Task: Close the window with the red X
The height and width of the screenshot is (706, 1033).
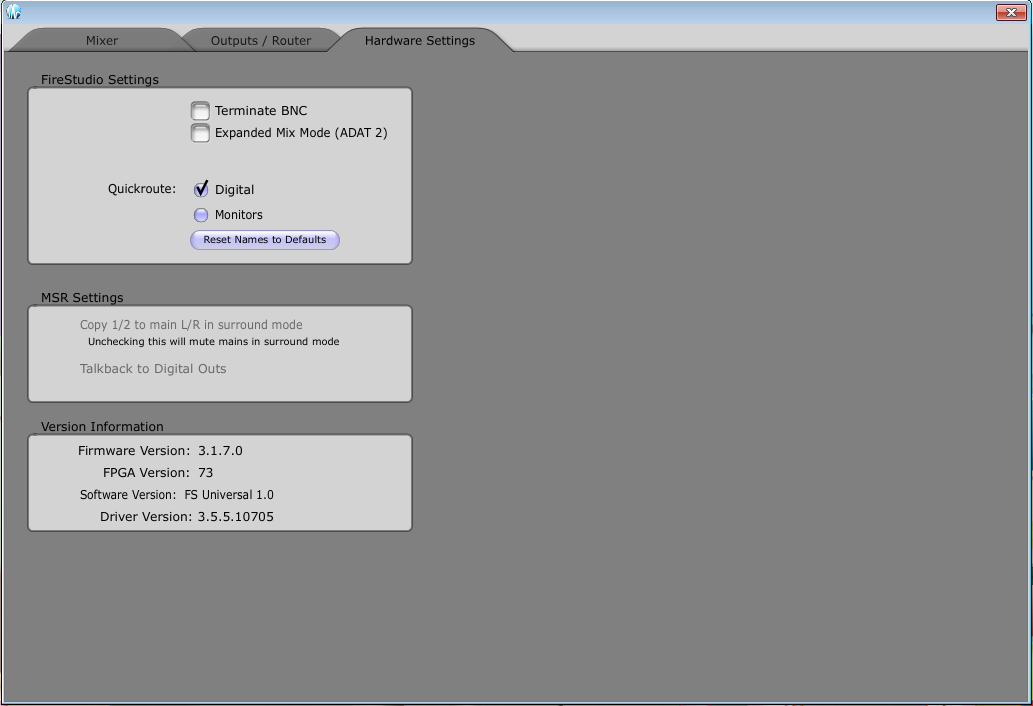Action: tap(1011, 12)
